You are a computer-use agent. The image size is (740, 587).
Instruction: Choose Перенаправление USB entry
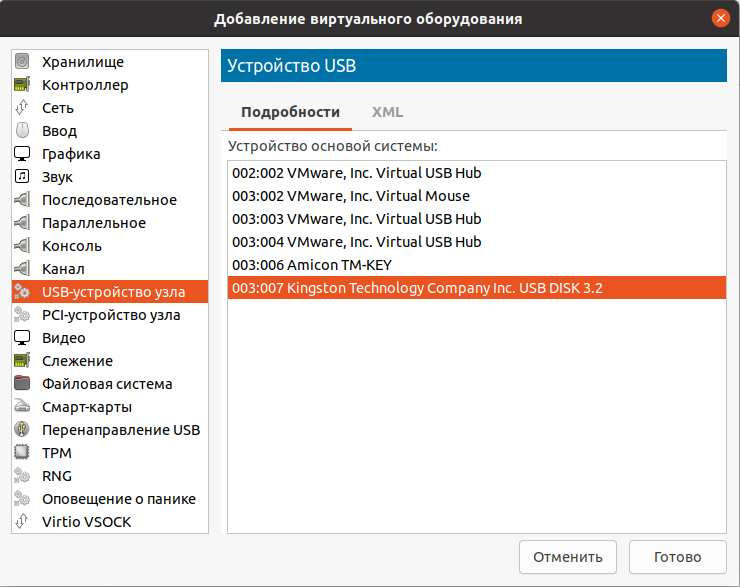point(110,429)
